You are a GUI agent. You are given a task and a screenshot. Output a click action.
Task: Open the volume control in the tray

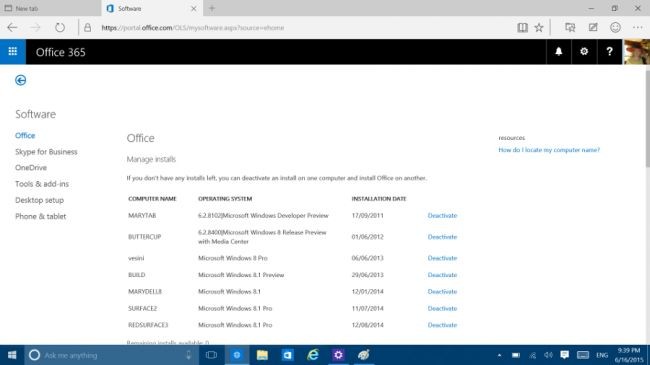(x=548, y=355)
